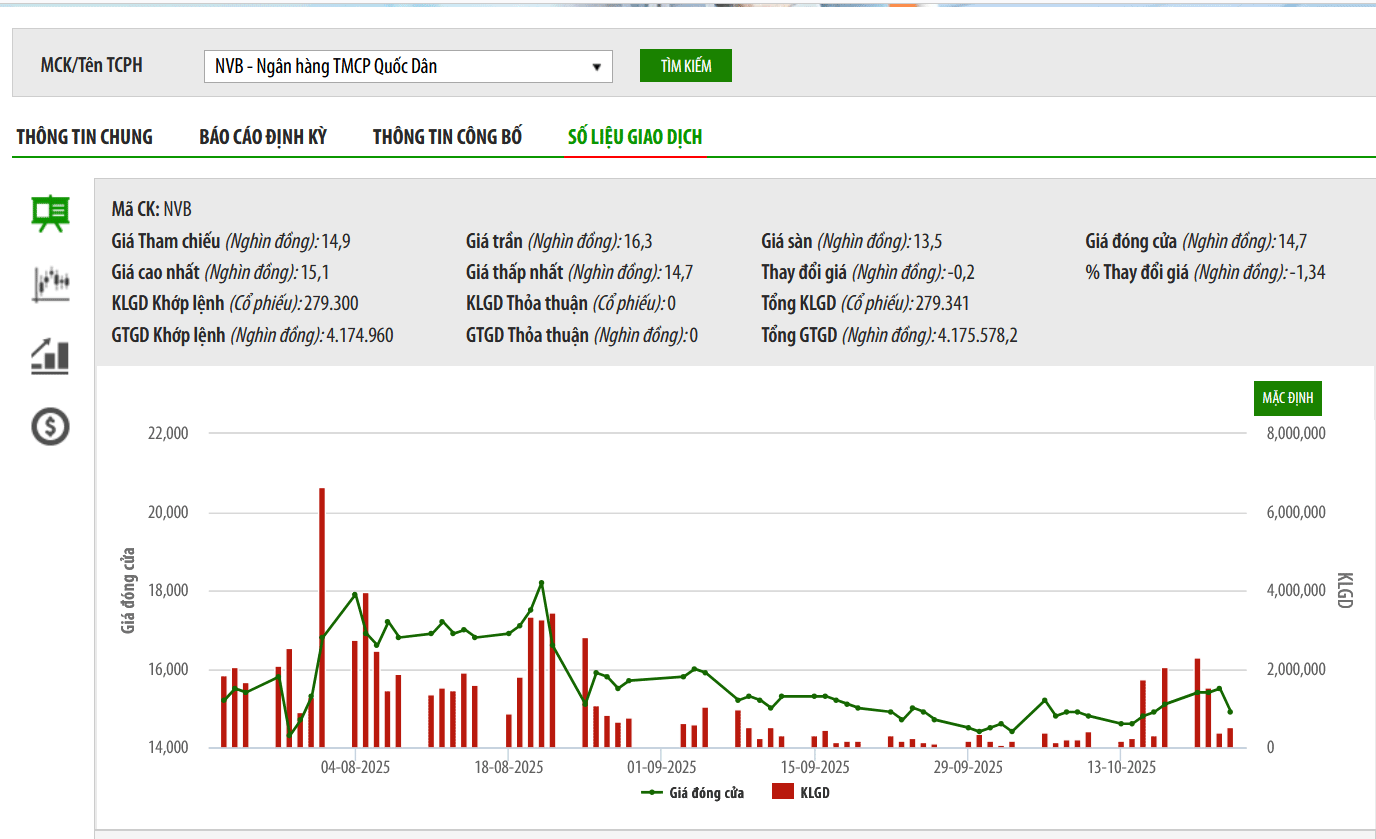Open the candlestick chart icon view

[x=50, y=284]
